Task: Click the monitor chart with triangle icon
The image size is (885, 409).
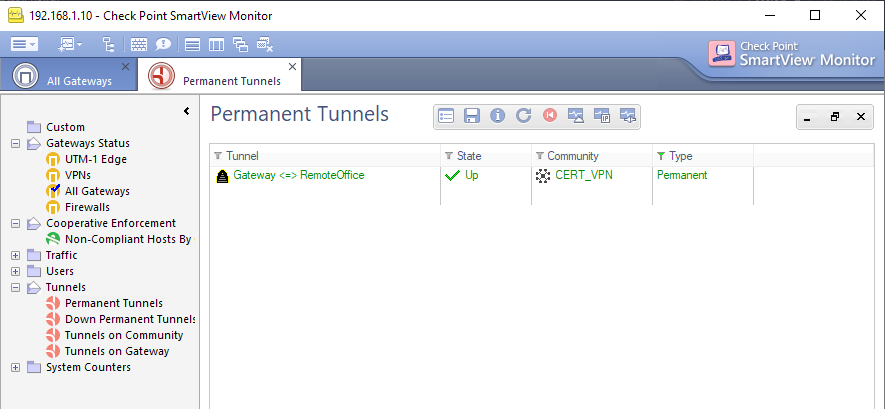Action: pos(576,116)
